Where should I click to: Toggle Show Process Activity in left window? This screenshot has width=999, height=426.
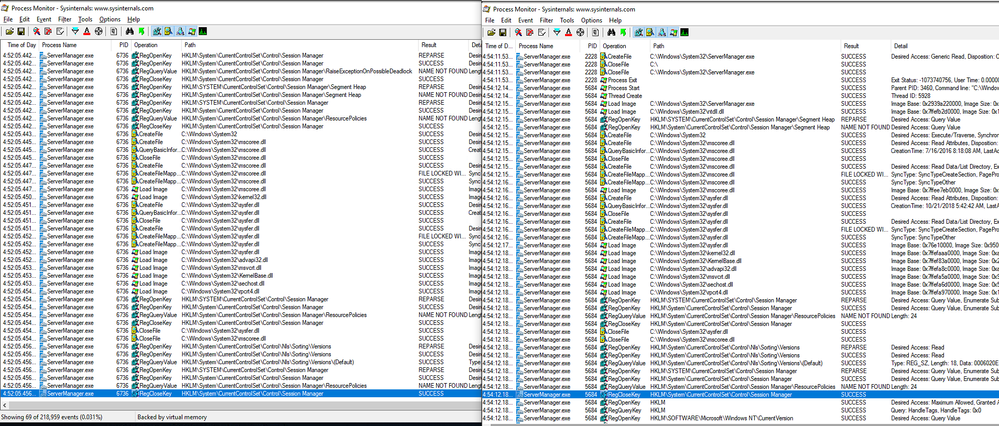[x=192, y=31]
